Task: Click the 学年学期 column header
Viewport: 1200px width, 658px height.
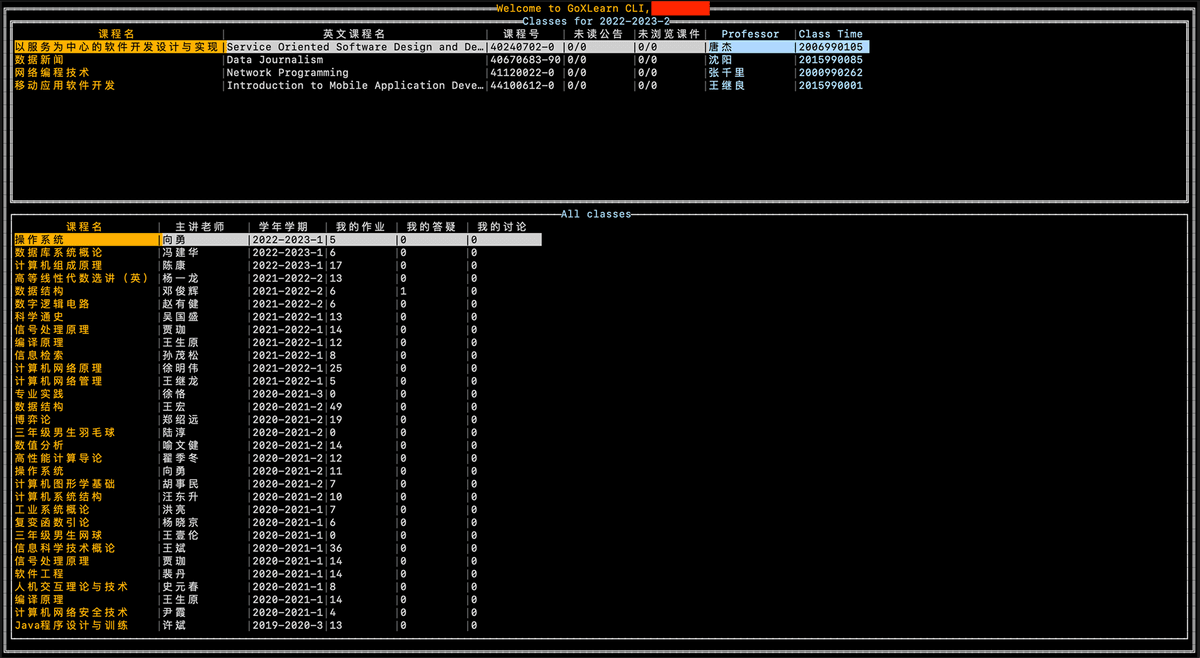Action: pyautogui.click(x=283, y=227)
